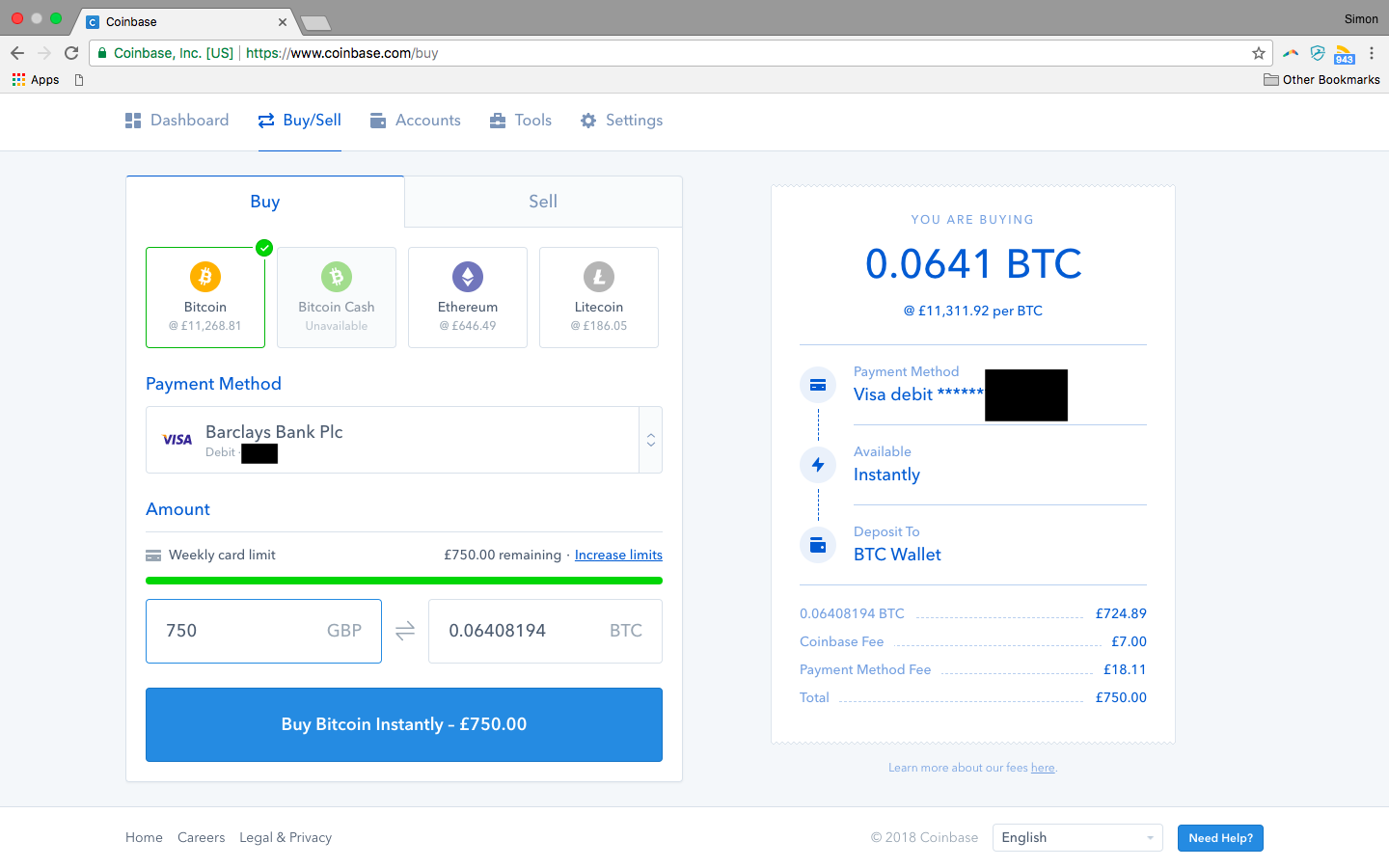
Task: Open the Home footer link
Action: click(x=144, y=838)
